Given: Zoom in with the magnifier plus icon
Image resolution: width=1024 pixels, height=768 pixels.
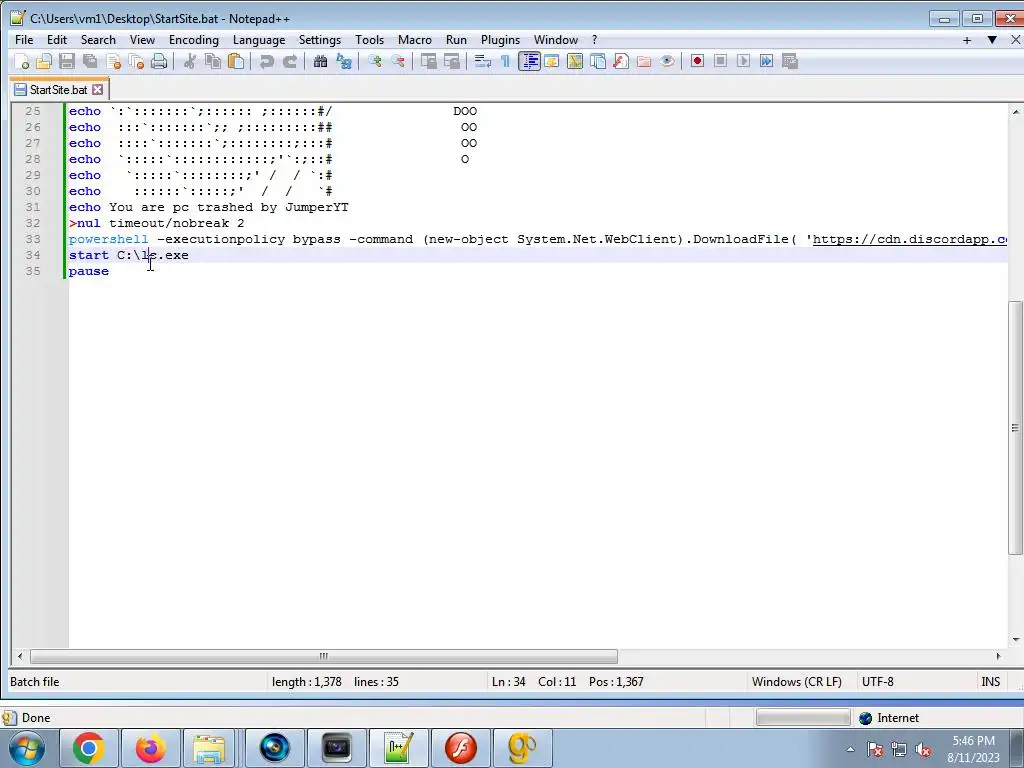Looking at the screenshot, I should [x=375, y=61].
